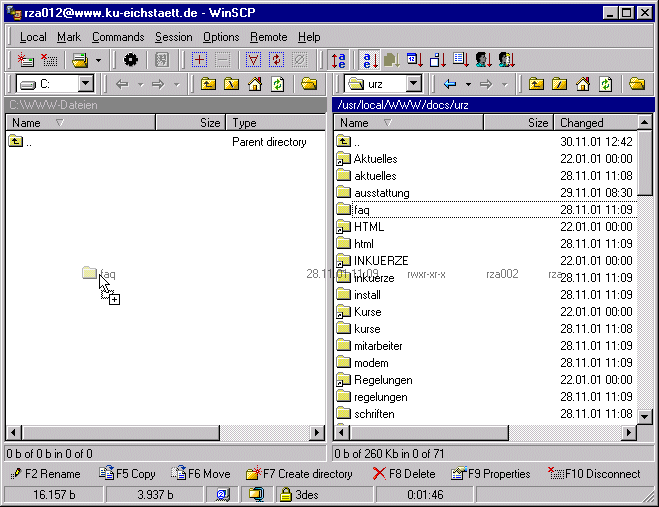The height and width of the screenshot is (507, 659).
Task: Click the 3des lock status icon
Action: [x=286, y=494]
